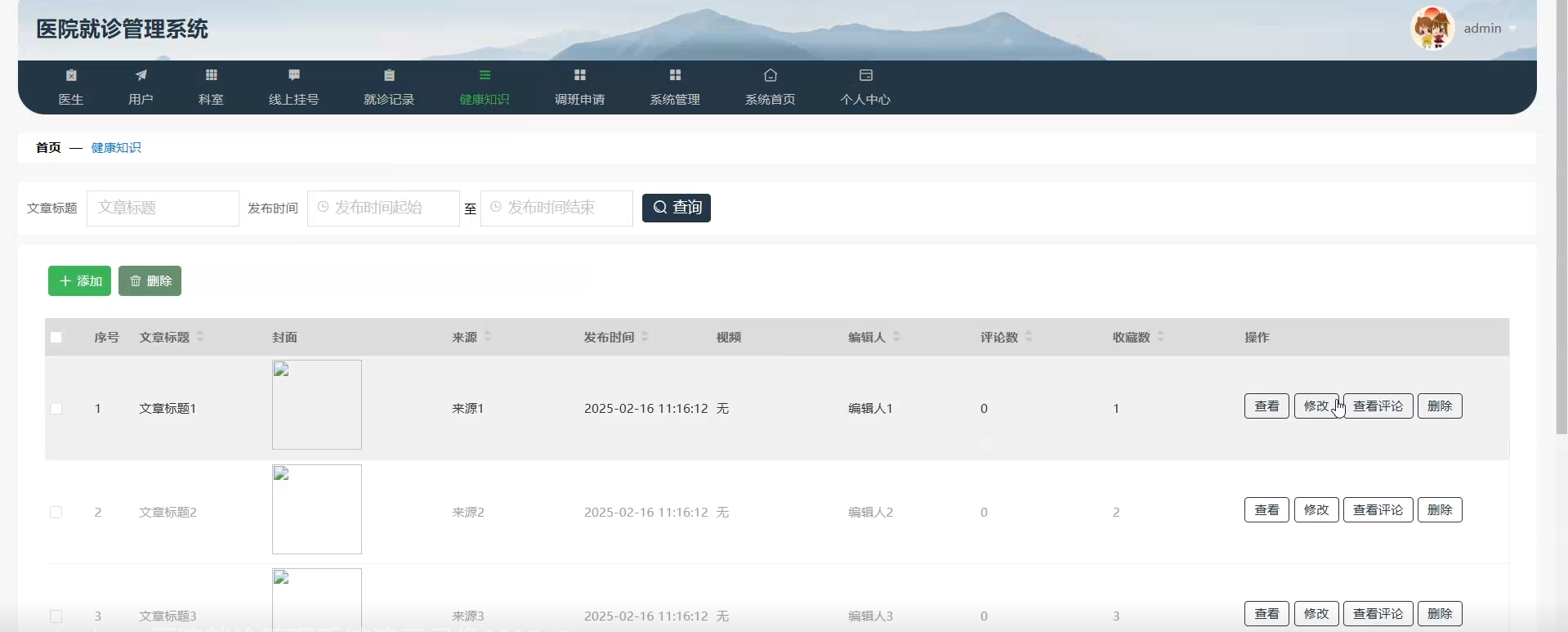This screenshot has height=632, width=1568.
Task: Click 查看 for 文章标题1
Action: click(1266, 406)
